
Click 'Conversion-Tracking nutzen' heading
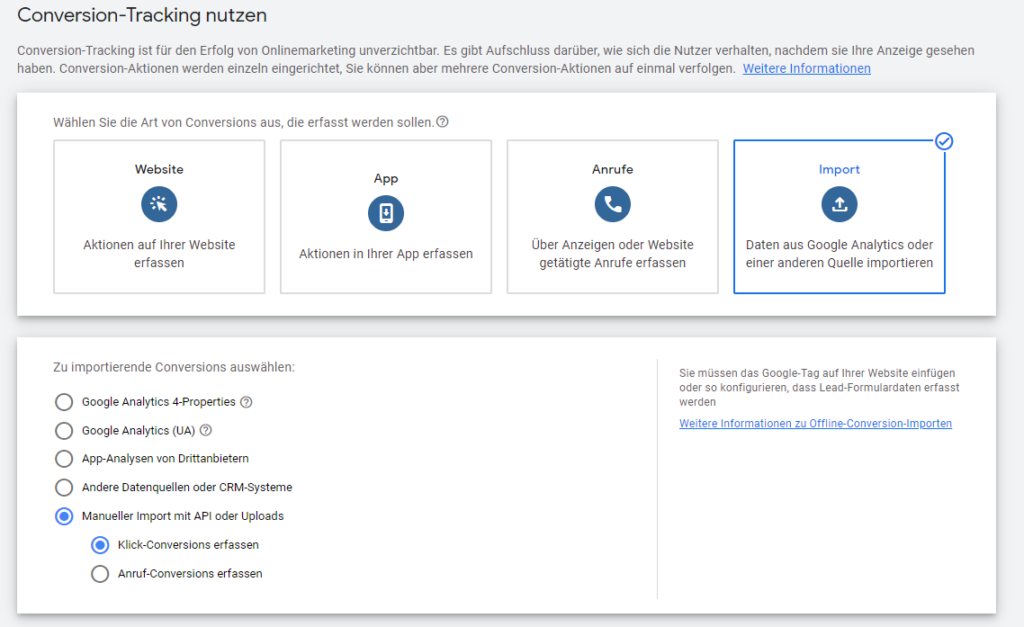pyautogui.click(x=142, y=15)
